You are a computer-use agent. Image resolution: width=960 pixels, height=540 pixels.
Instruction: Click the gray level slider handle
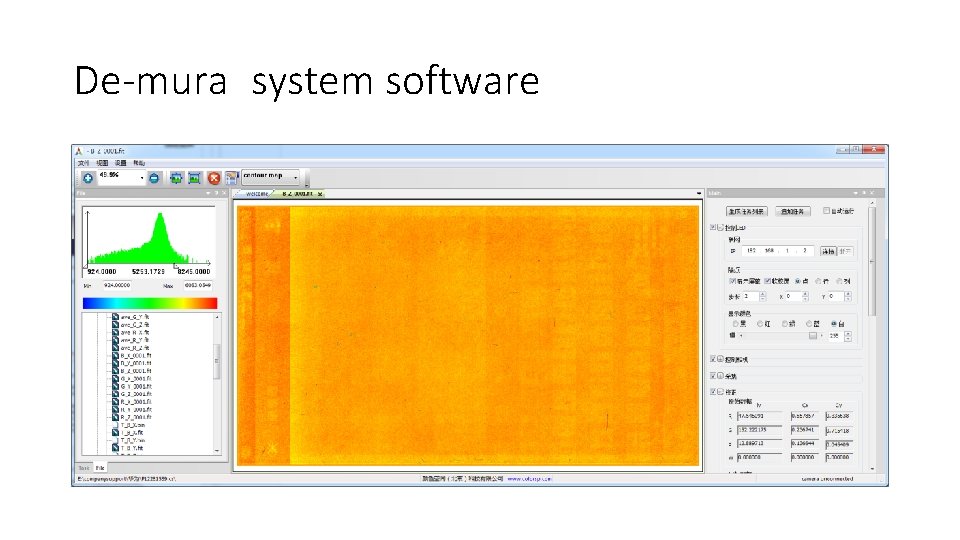tap(812, 336)
